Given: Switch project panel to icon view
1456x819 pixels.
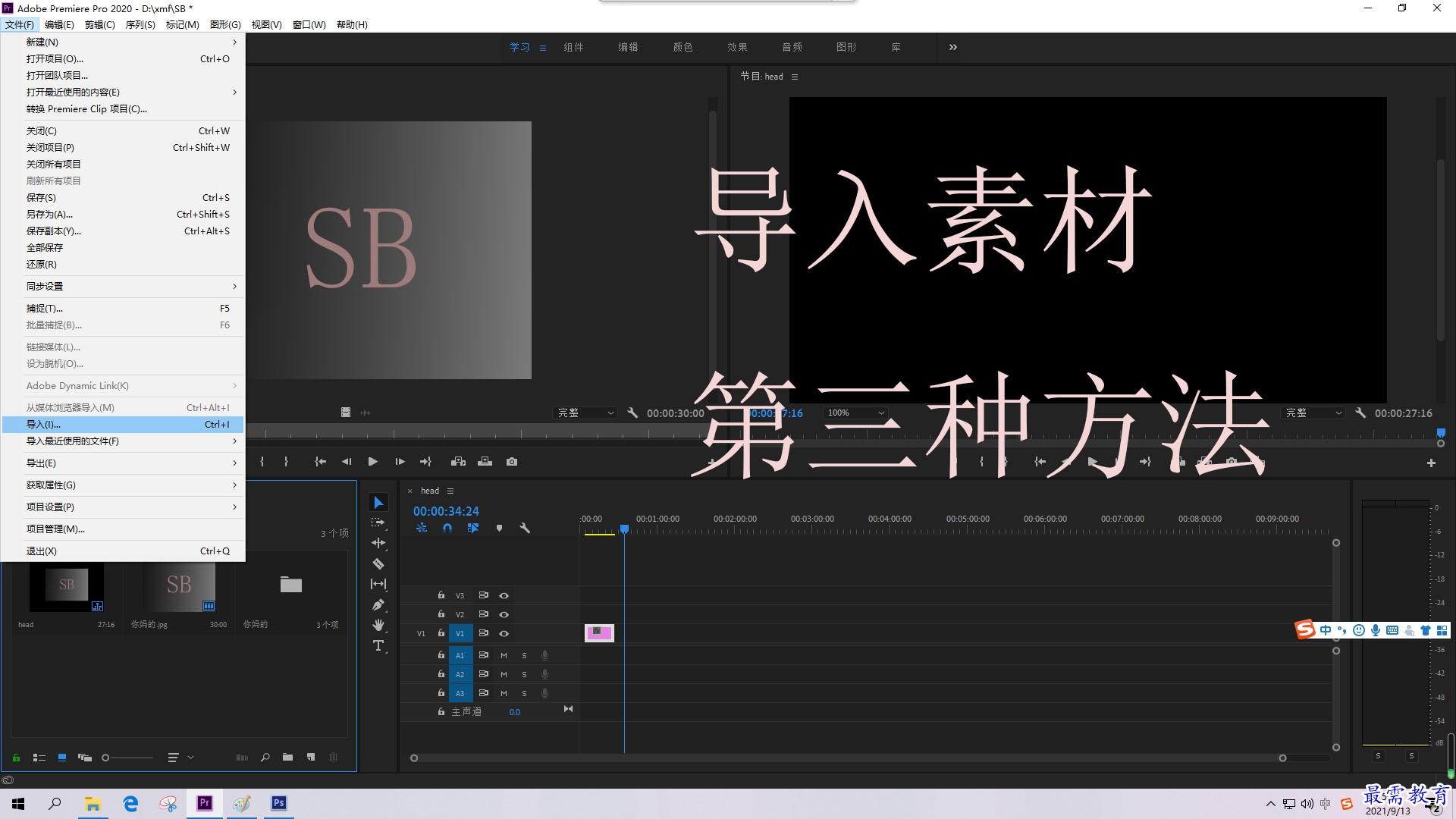Looking at the screenshot, I should coord(62,757).
